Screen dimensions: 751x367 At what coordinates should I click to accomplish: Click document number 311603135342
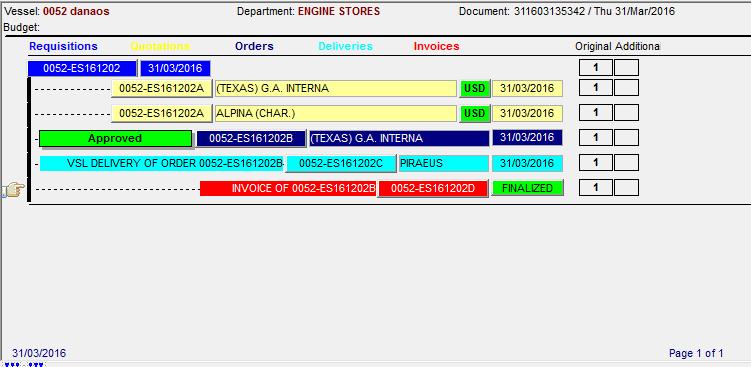tap(549, 11)
